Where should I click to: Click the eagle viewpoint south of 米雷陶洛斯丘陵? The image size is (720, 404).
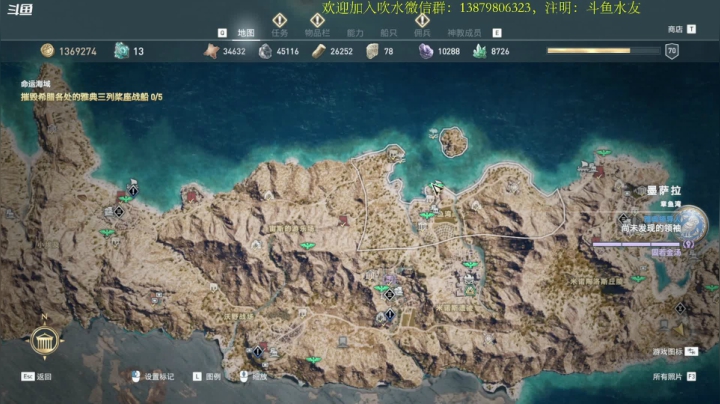[638, 279]
